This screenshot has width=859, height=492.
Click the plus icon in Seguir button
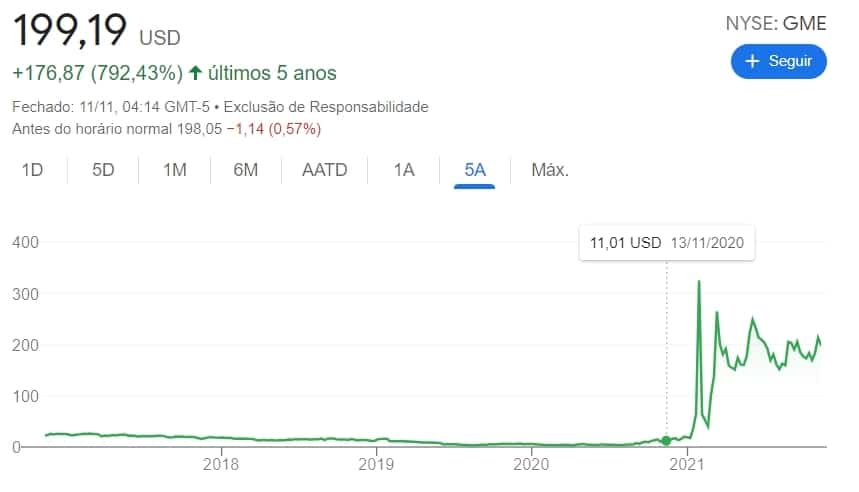754,61
